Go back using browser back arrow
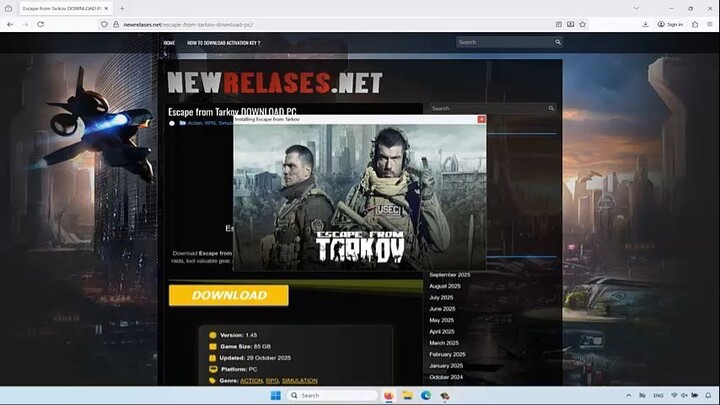 tap(10, 24)
